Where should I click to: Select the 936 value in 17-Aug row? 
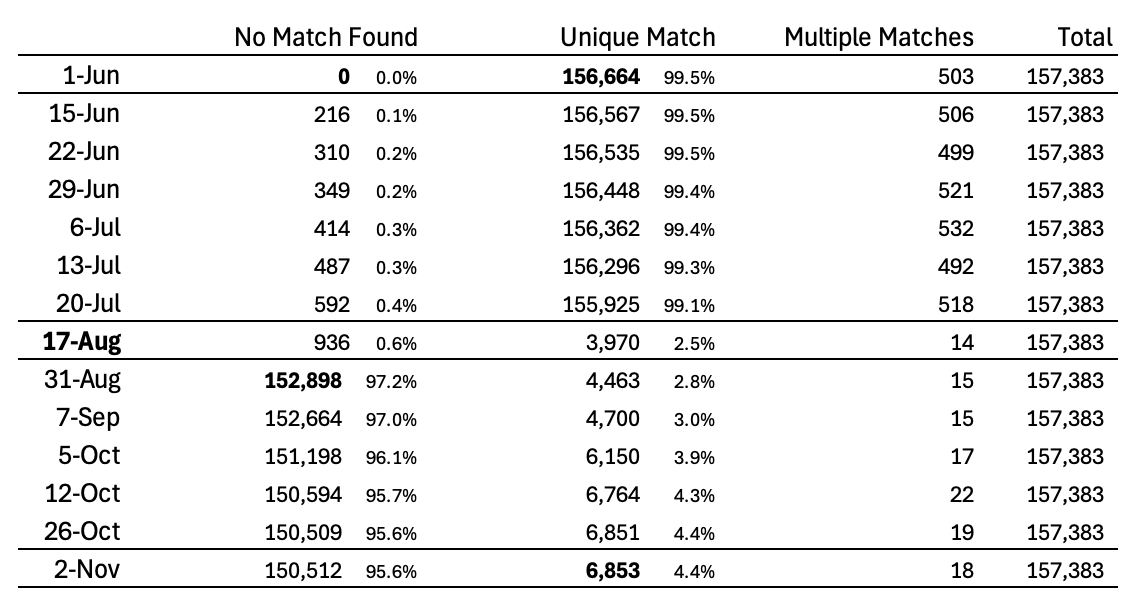[x=330, y=343]
